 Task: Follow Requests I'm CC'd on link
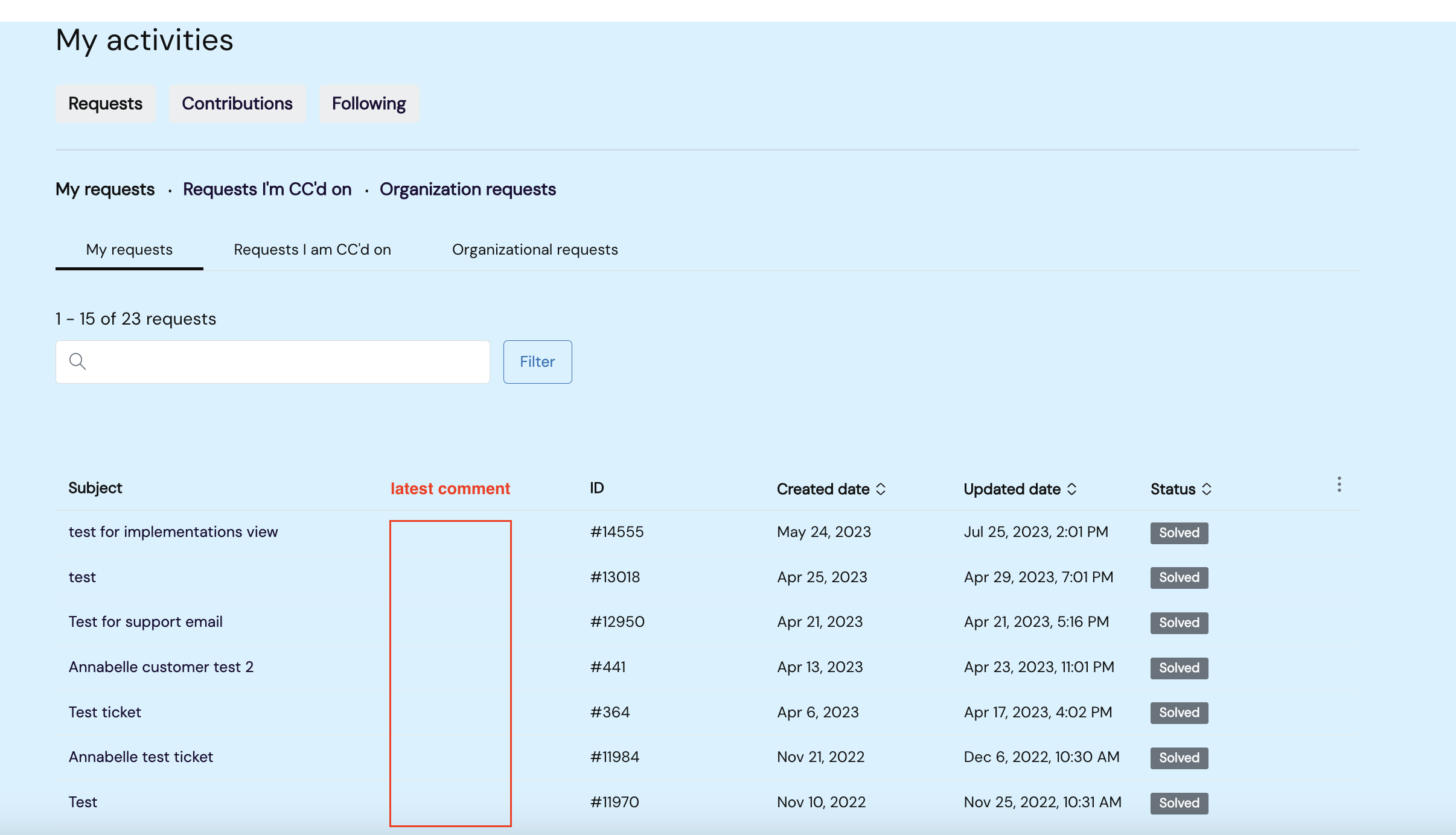point(267,189)
